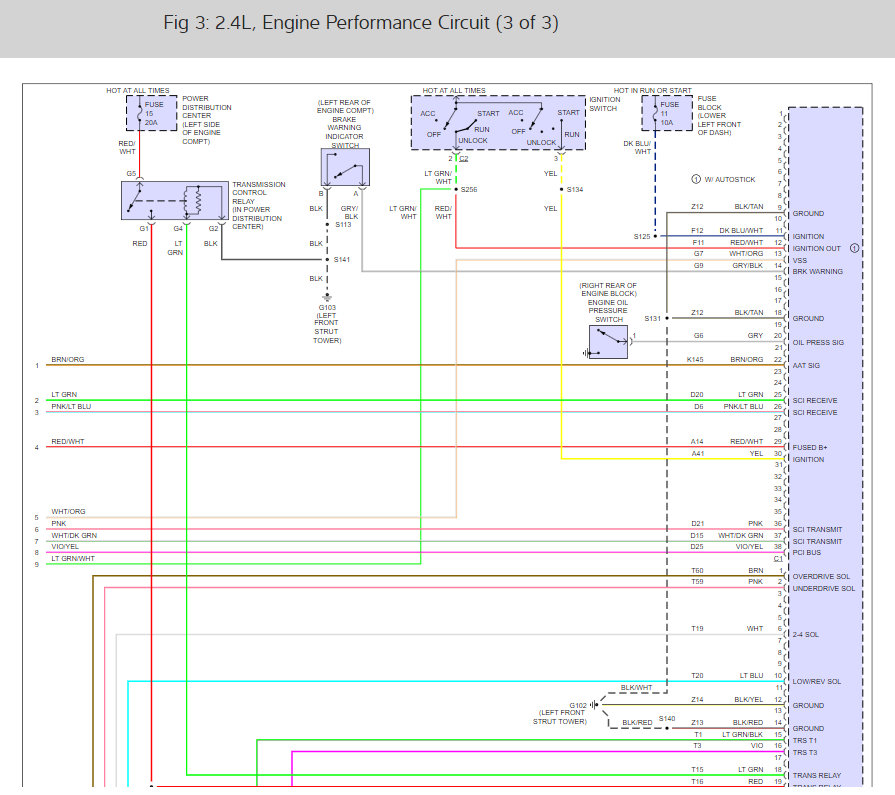Click the S134 splice on the yellow wire

pos(562,189)
